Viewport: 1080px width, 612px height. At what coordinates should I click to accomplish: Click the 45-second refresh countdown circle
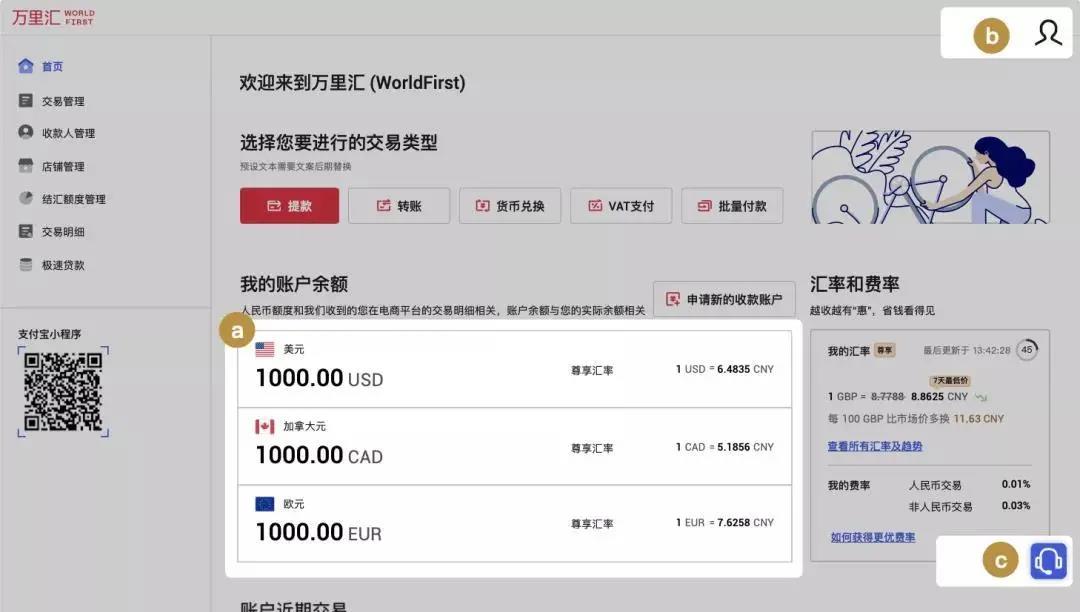point(1026,350)
